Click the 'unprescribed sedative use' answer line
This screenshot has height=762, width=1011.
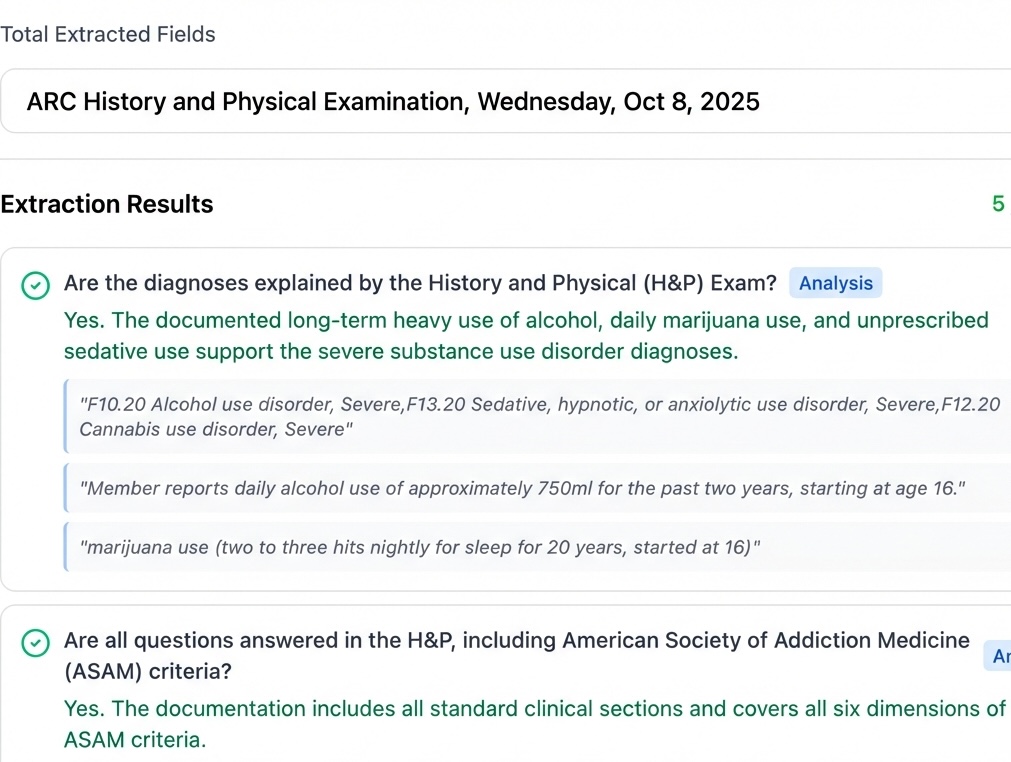400,351
